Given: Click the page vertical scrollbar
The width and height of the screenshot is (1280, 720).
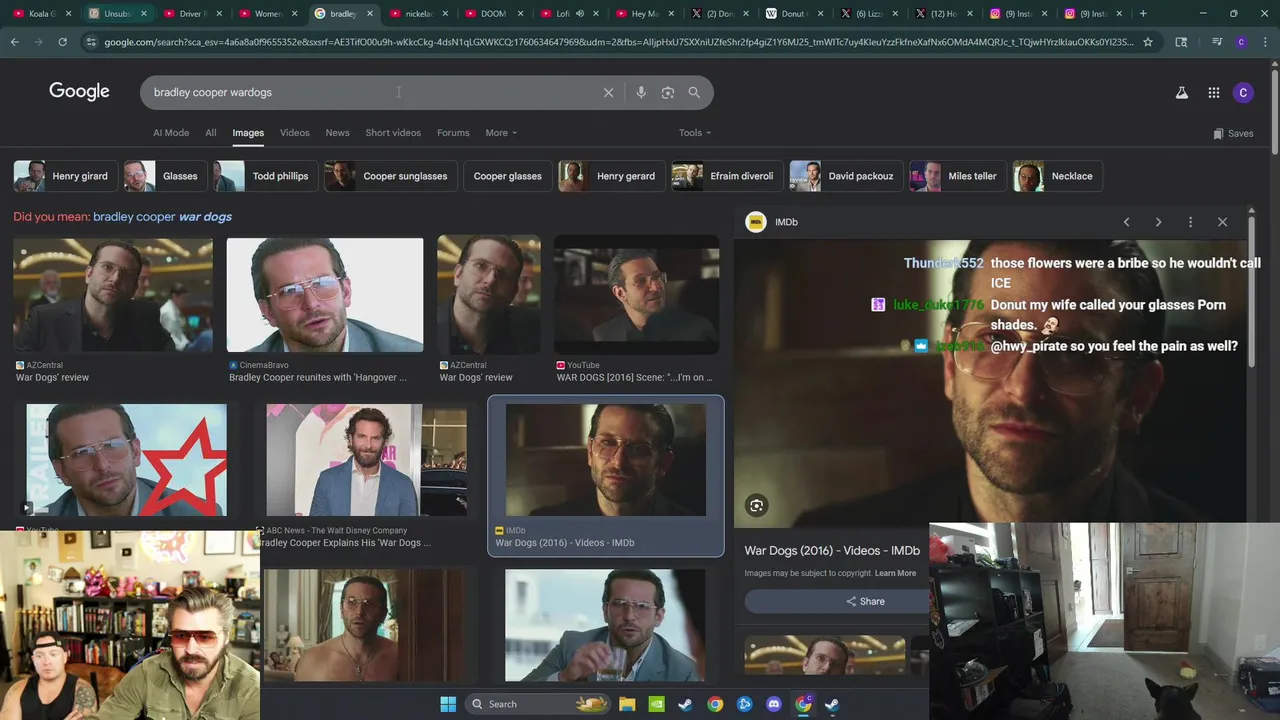Looking at the screenshot, I should [x=1274, y=110].
